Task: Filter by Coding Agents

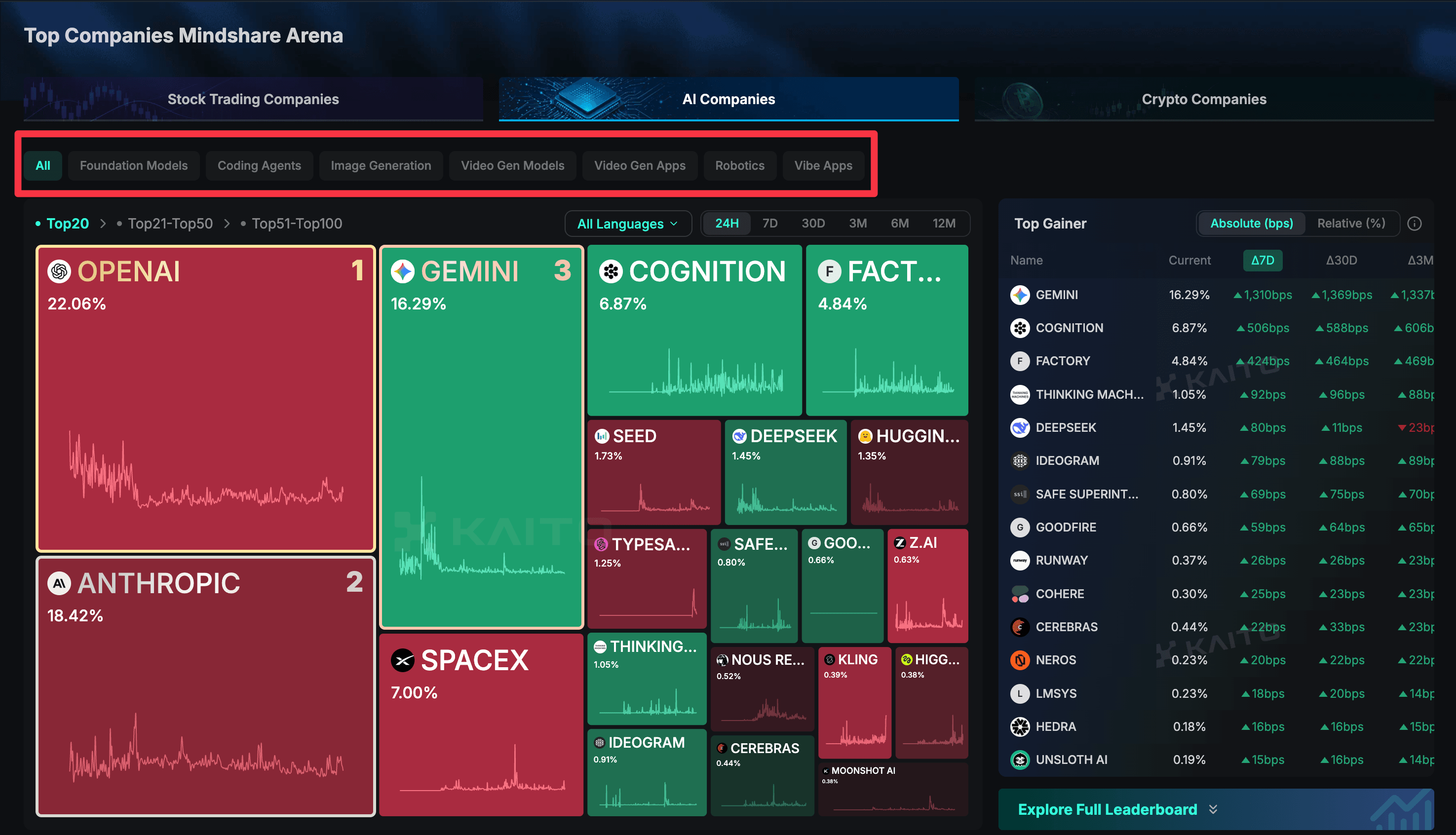Action: coord(259,166)
